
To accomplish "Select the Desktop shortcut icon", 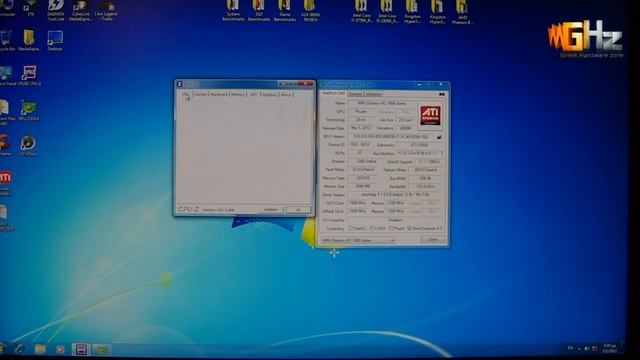I will [55, 41].
